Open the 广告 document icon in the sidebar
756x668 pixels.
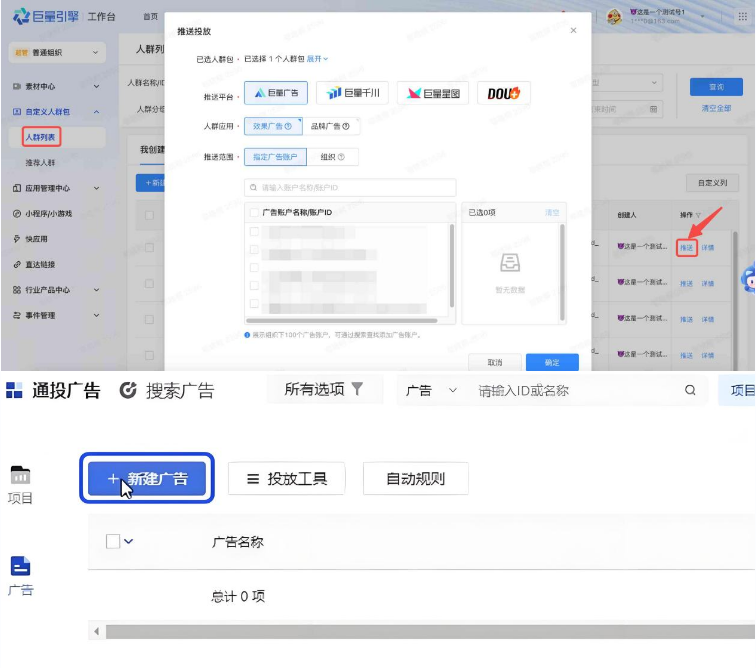20,566
